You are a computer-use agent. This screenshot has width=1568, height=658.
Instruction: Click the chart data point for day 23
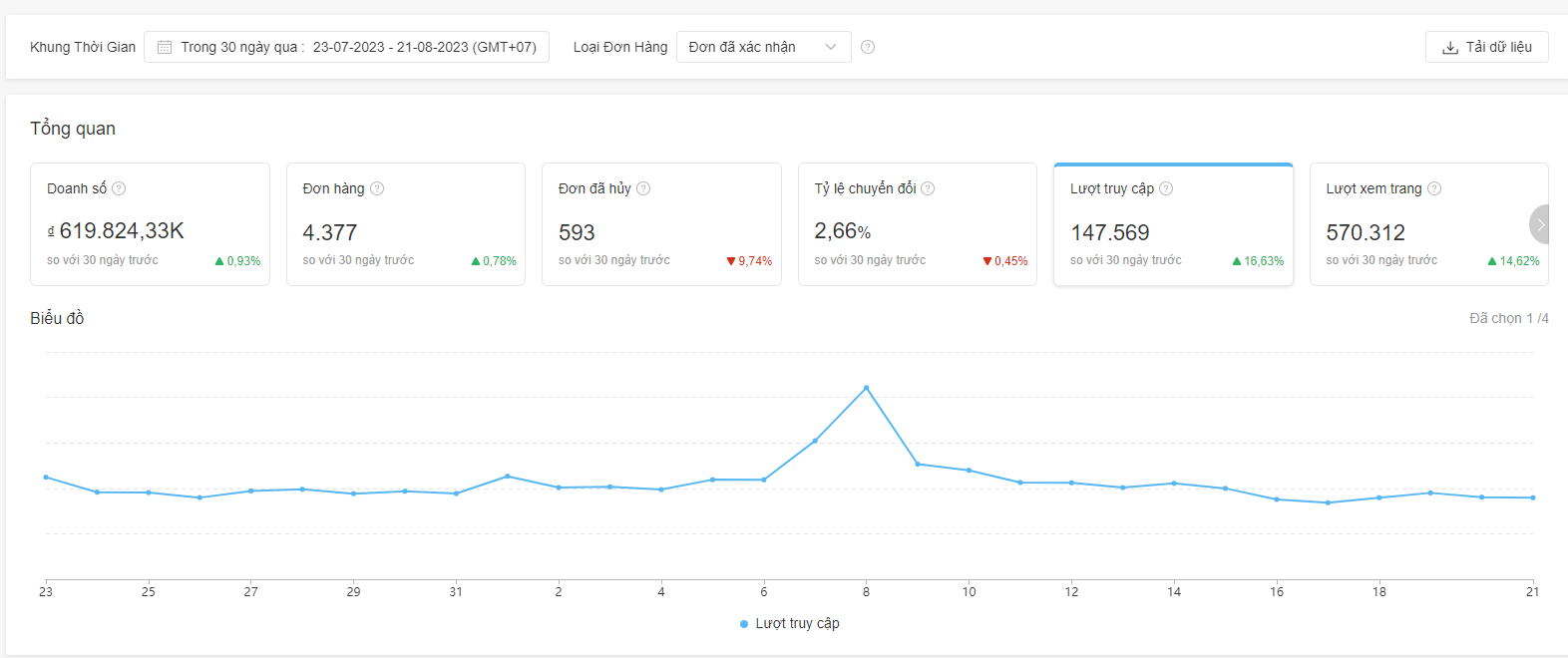46,478
